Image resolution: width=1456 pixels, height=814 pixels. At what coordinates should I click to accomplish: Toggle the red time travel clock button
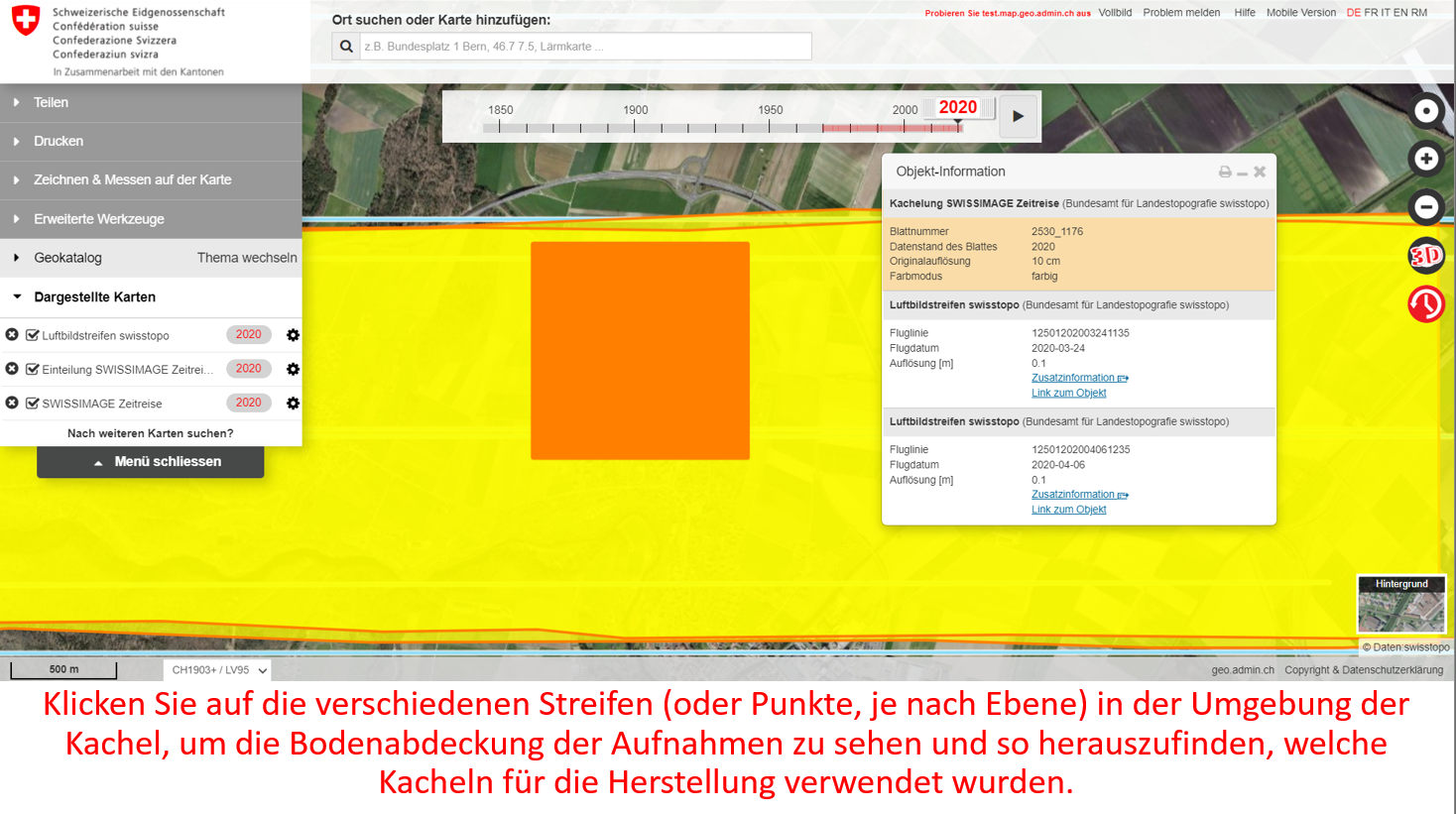point(1426,304)
